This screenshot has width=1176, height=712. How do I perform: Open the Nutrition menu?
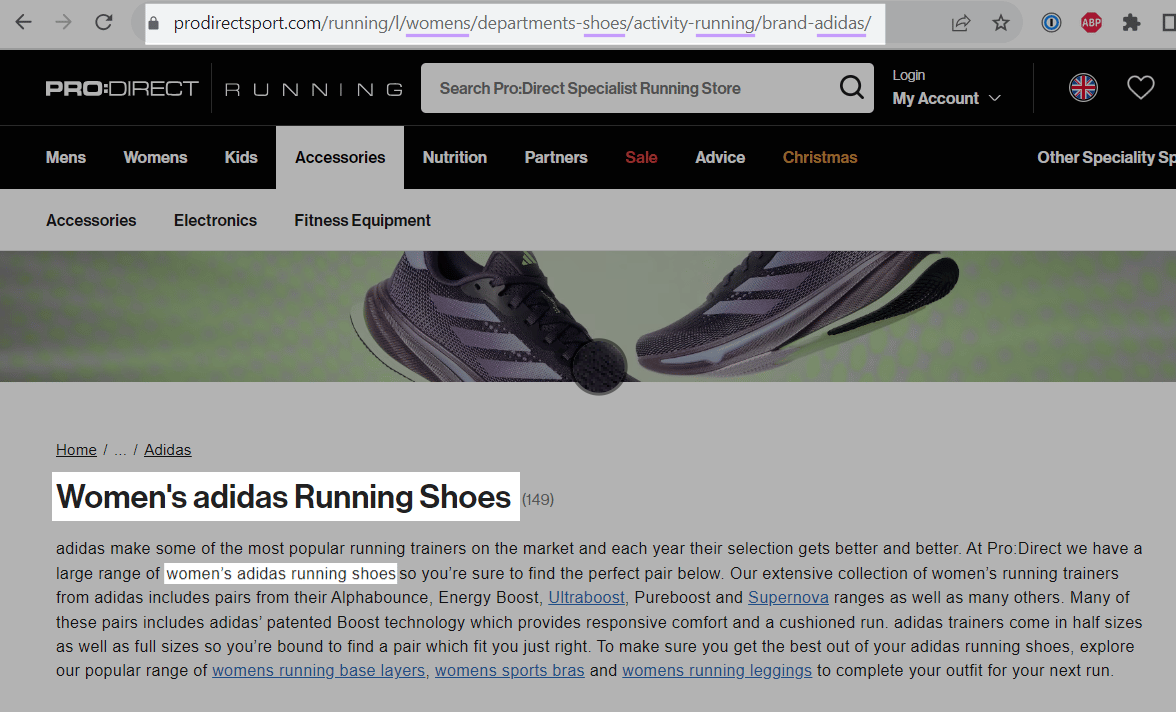(x=454, y=158)
